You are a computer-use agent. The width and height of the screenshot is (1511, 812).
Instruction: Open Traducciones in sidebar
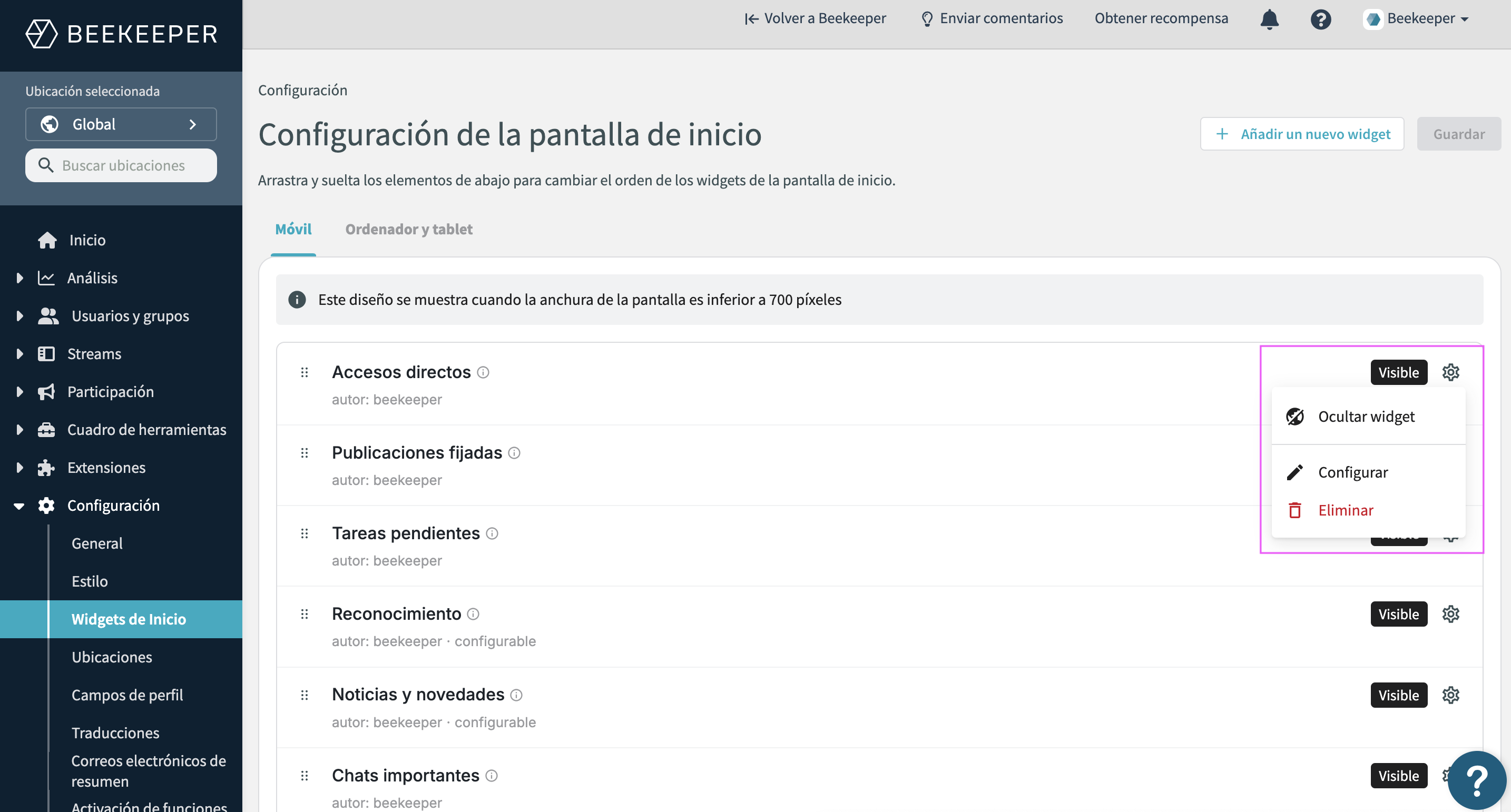(115, 733)
